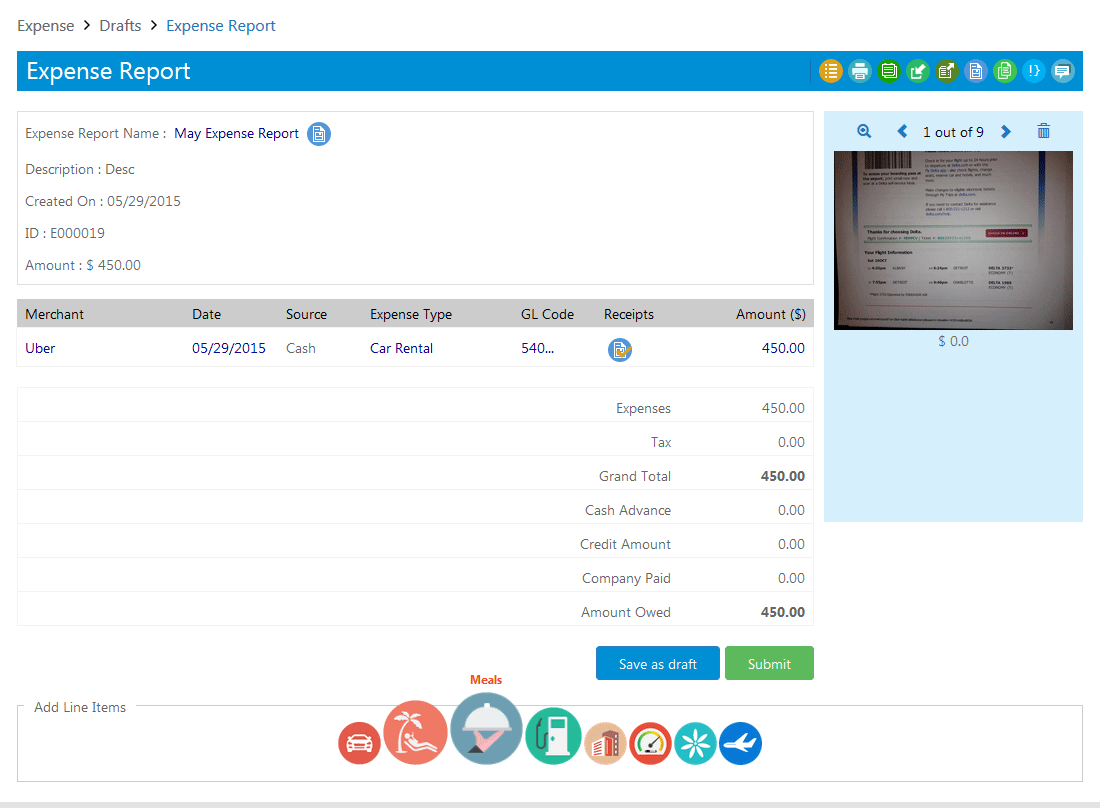Viewport: 1100px width, 811px height.
Task: Add a car rental line item
Action: tap(359, 743)
